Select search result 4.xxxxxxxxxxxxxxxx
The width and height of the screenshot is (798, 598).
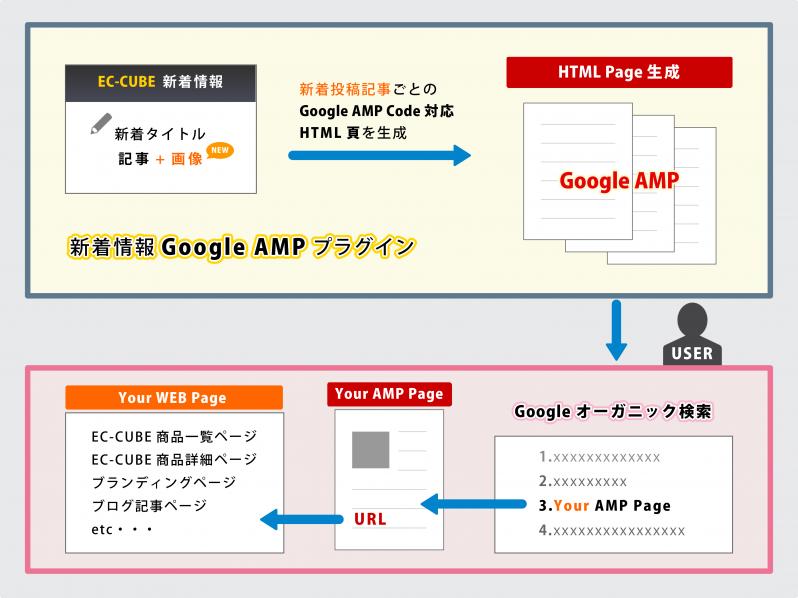[612, 531]
